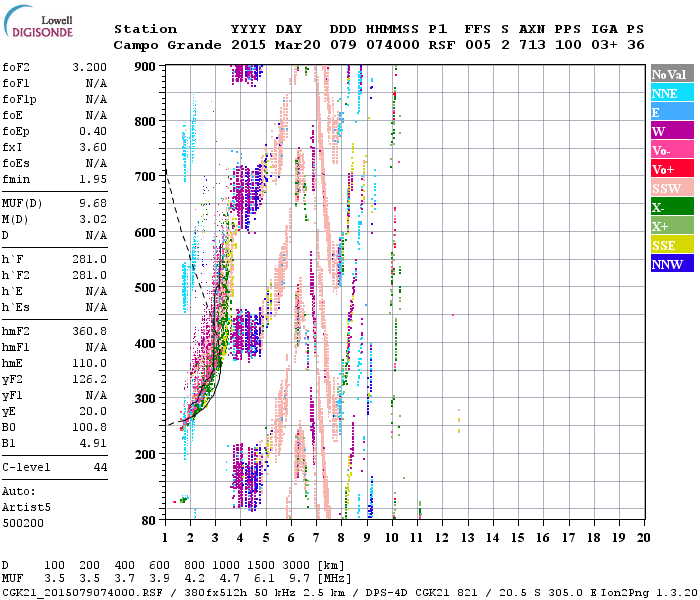Click the foF1 N/A value
700x600 pixels.
[x=96, y=83]
